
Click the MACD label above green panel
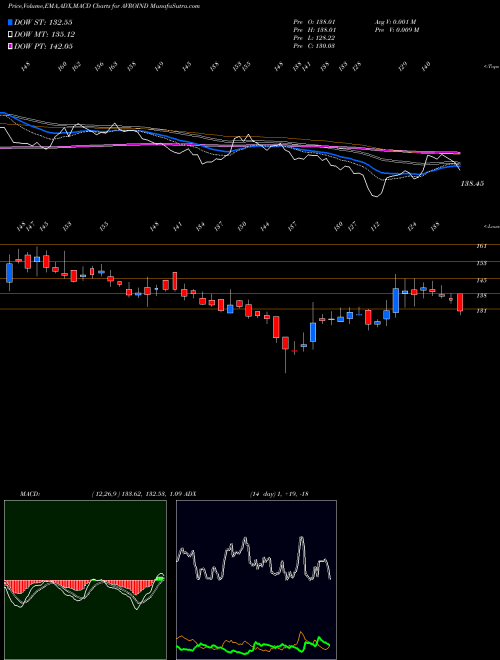click(30, 493)
